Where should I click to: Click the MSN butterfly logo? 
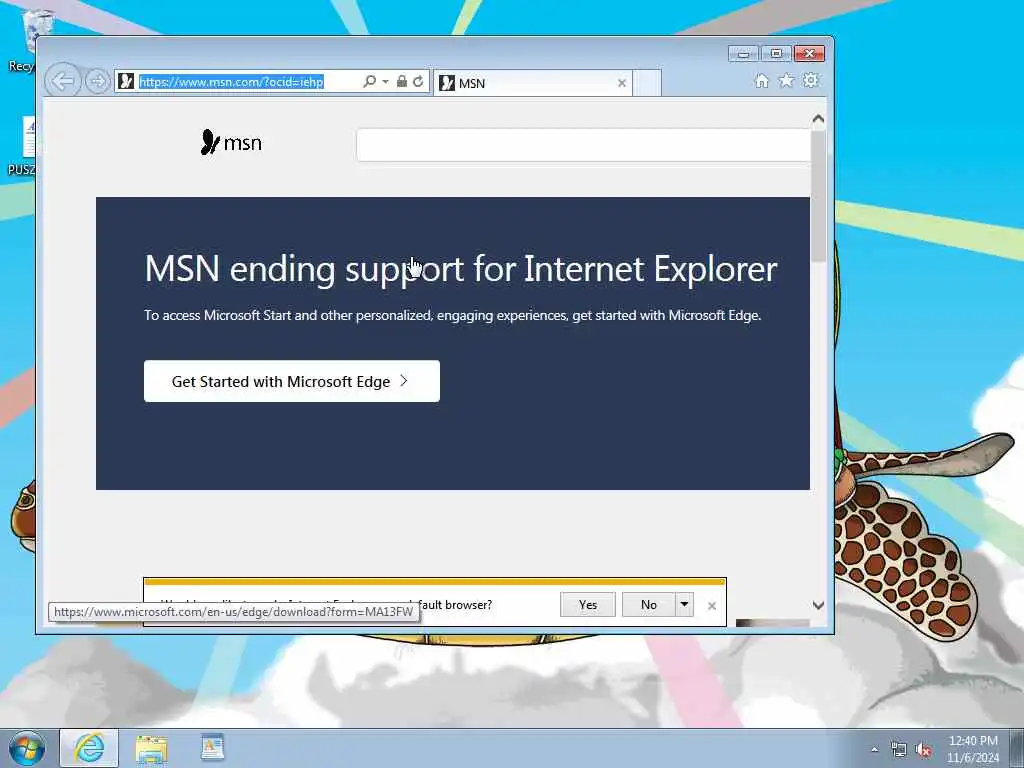click(x=231, y=142)
